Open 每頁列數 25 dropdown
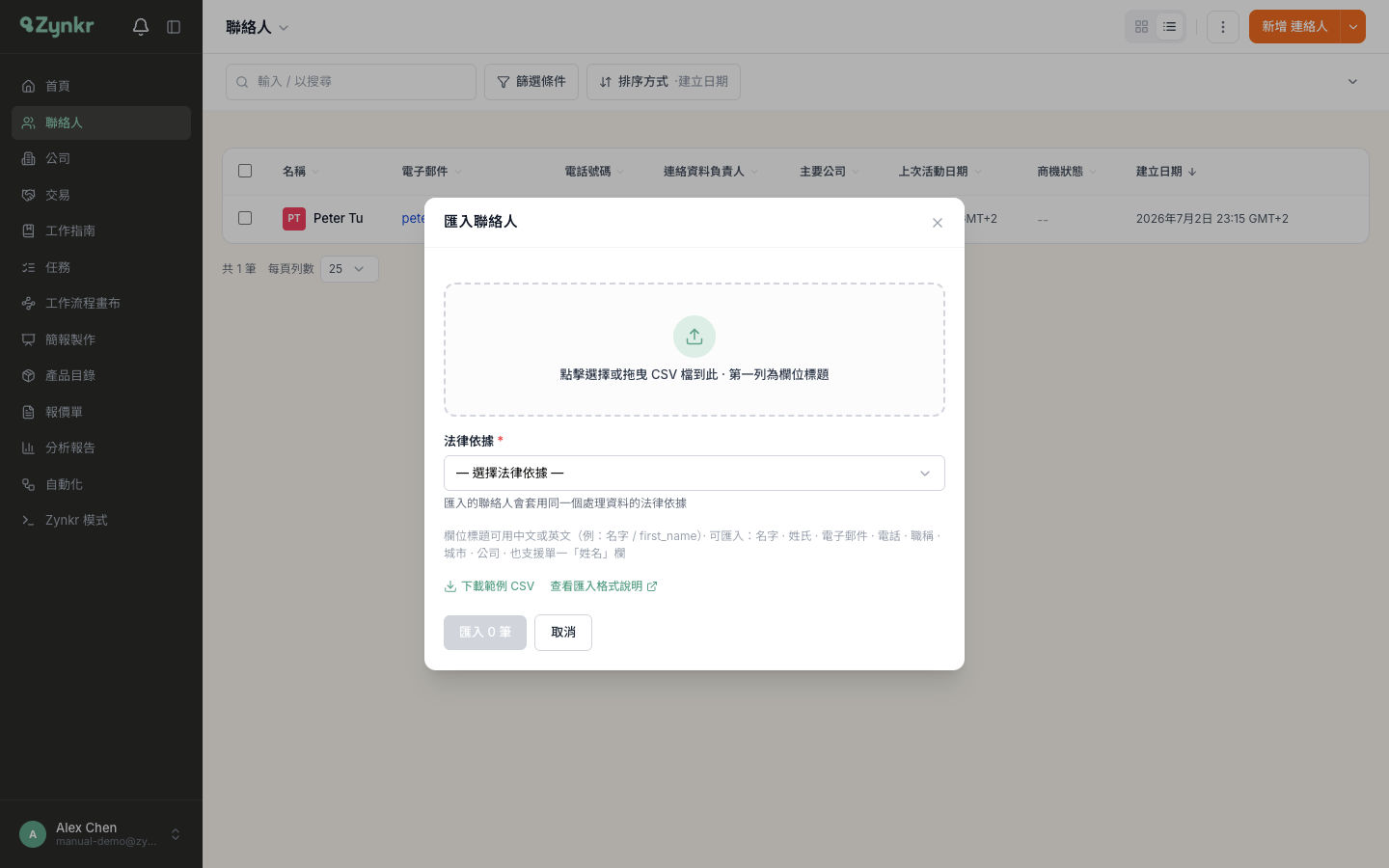This screenshot has height=868, width=1389. coord(349,269)
